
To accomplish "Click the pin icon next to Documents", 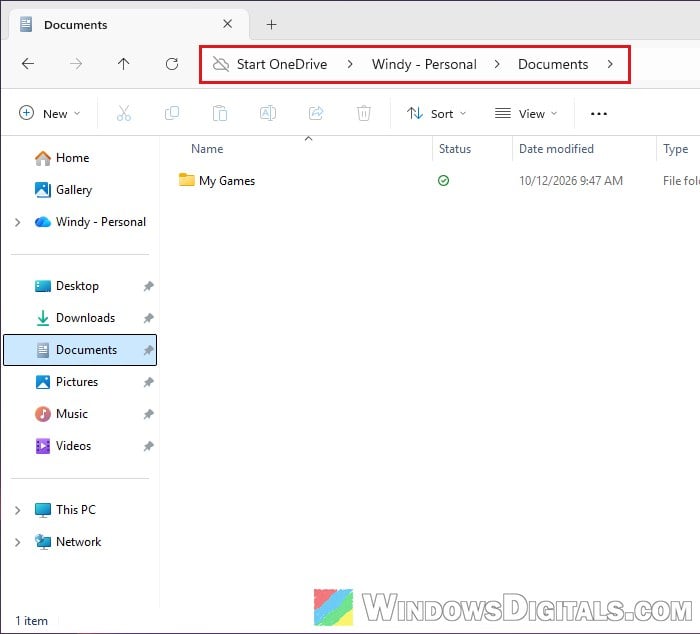I will tap(148, 350).
